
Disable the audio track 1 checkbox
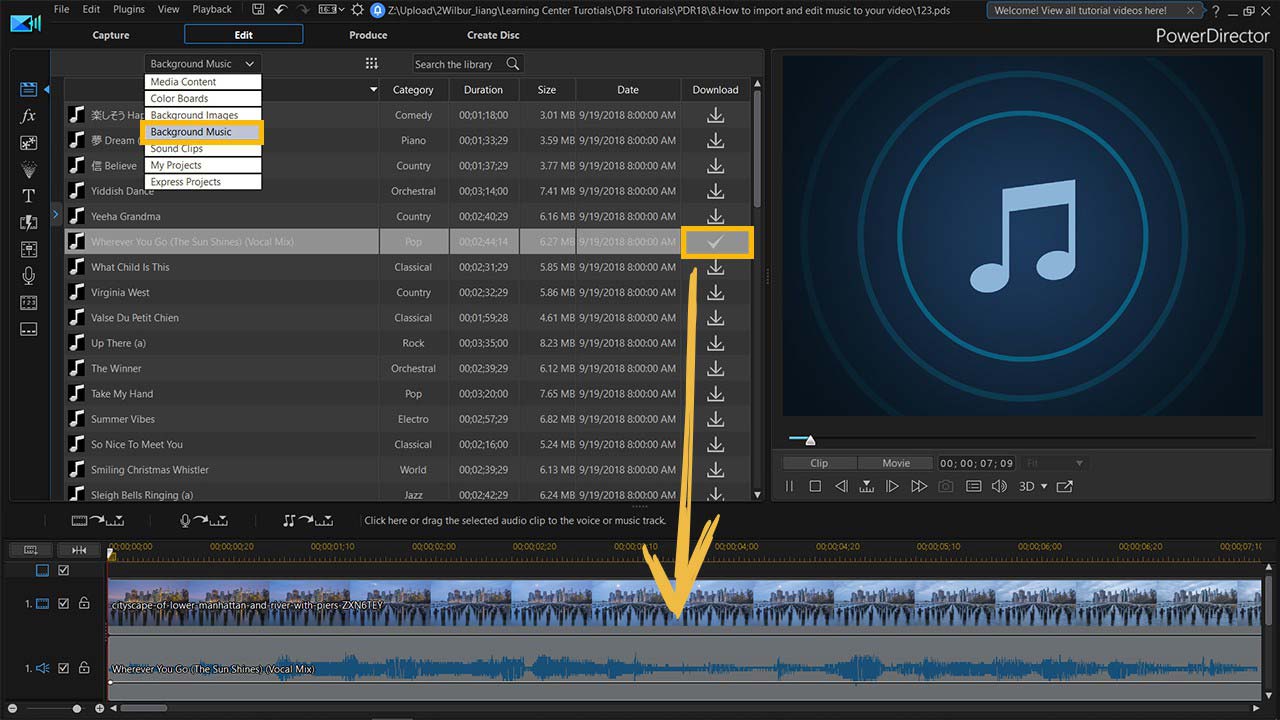[64, 668]
